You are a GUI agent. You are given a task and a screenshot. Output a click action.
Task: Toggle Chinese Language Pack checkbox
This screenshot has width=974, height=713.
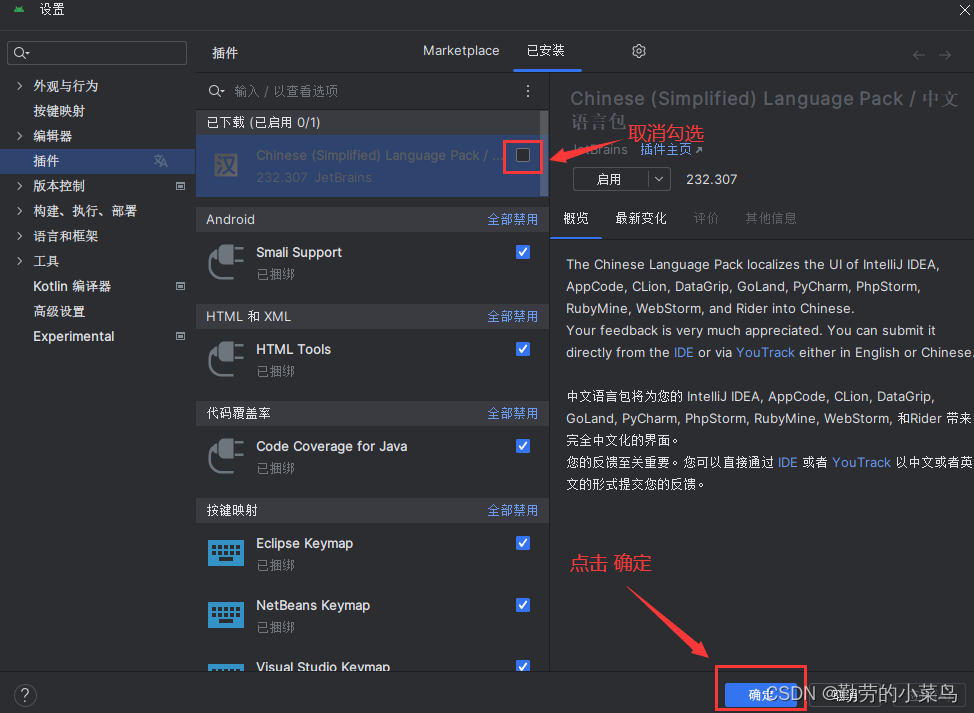coord(523,155)
